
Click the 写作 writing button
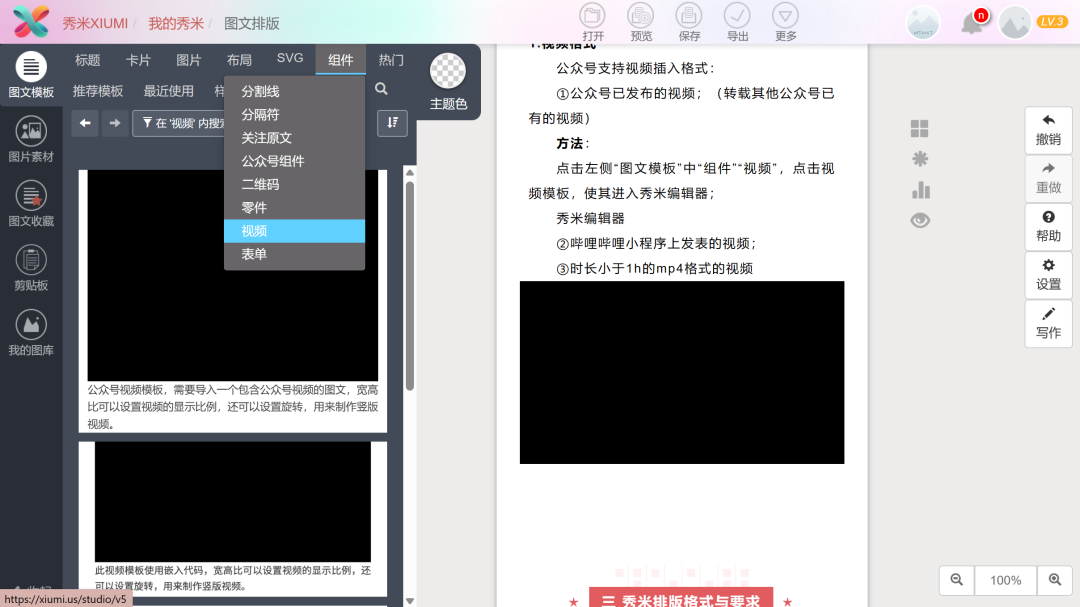coord(1048,323)
